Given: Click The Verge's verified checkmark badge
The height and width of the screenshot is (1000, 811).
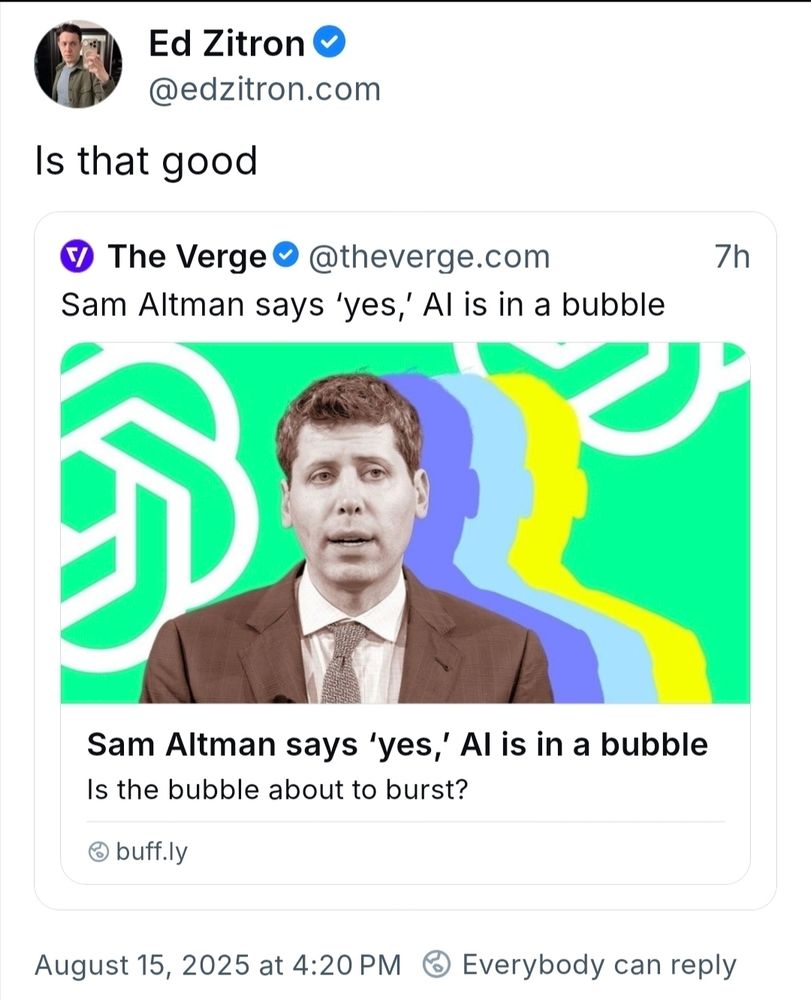Looking at the screenshot, I should (x=286, y=257).
